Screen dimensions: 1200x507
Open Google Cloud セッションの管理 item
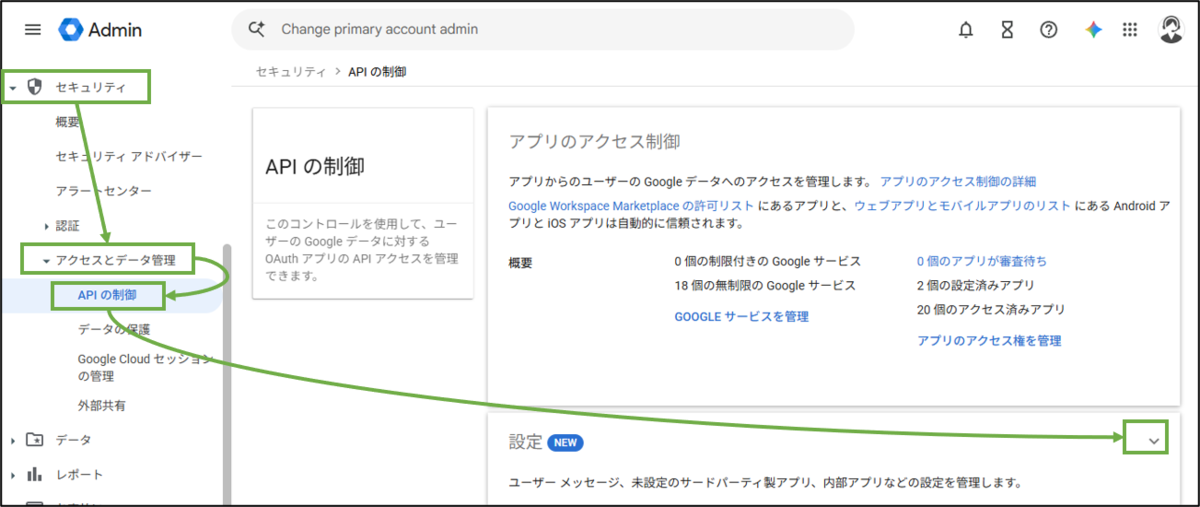(145, 367)
